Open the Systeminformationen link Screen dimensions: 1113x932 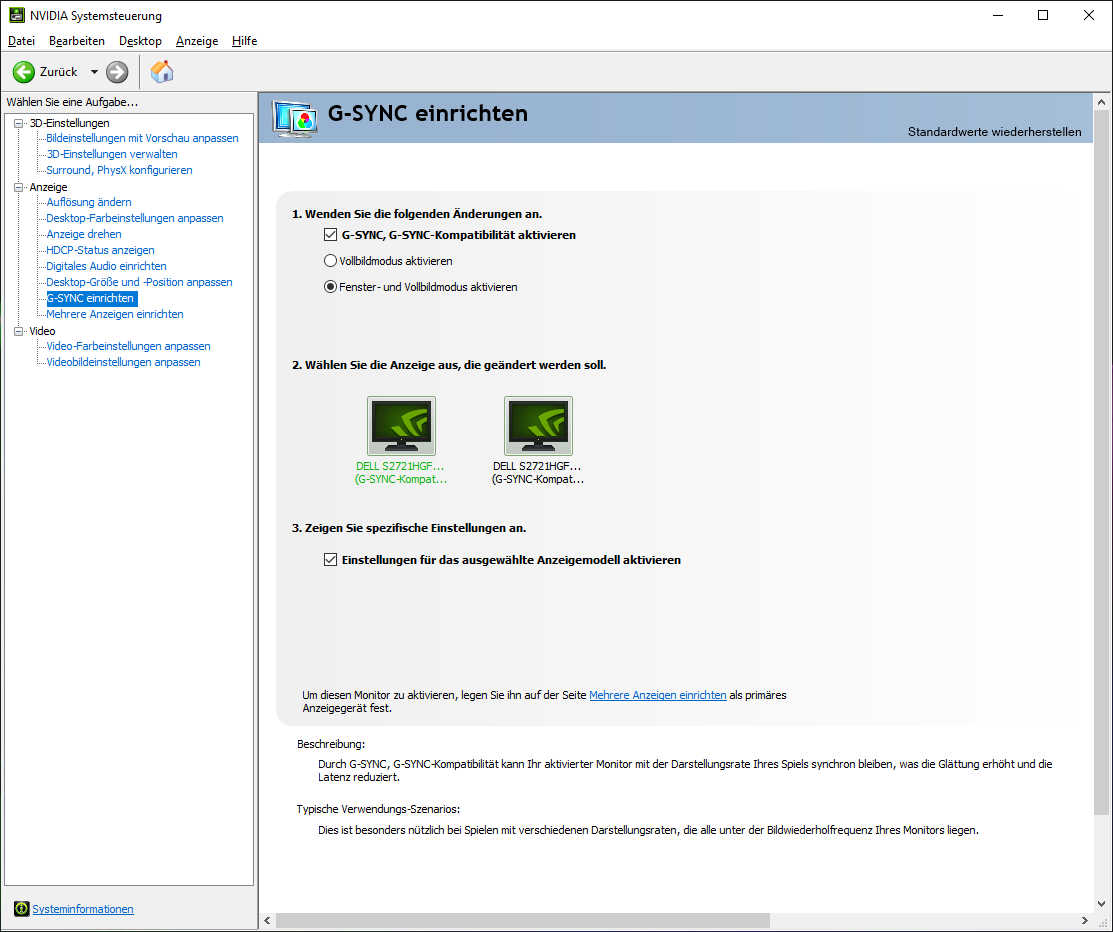(83, 909)
